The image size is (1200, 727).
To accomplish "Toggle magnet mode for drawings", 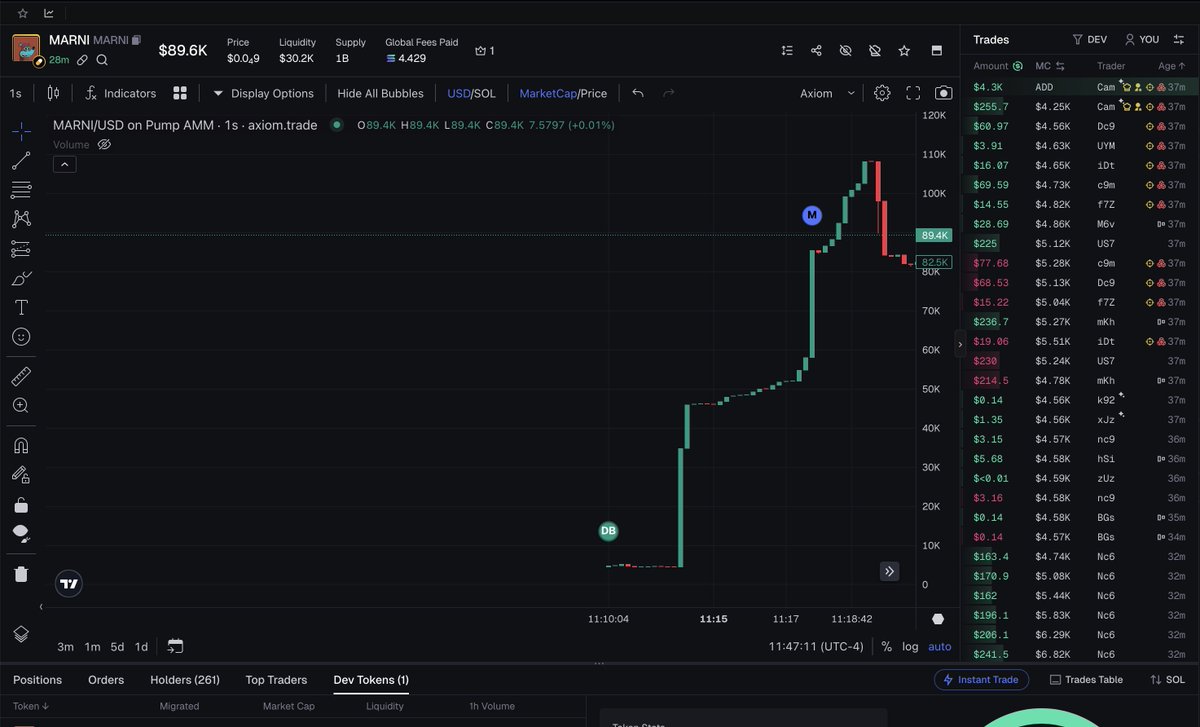I will click(21, 445).
